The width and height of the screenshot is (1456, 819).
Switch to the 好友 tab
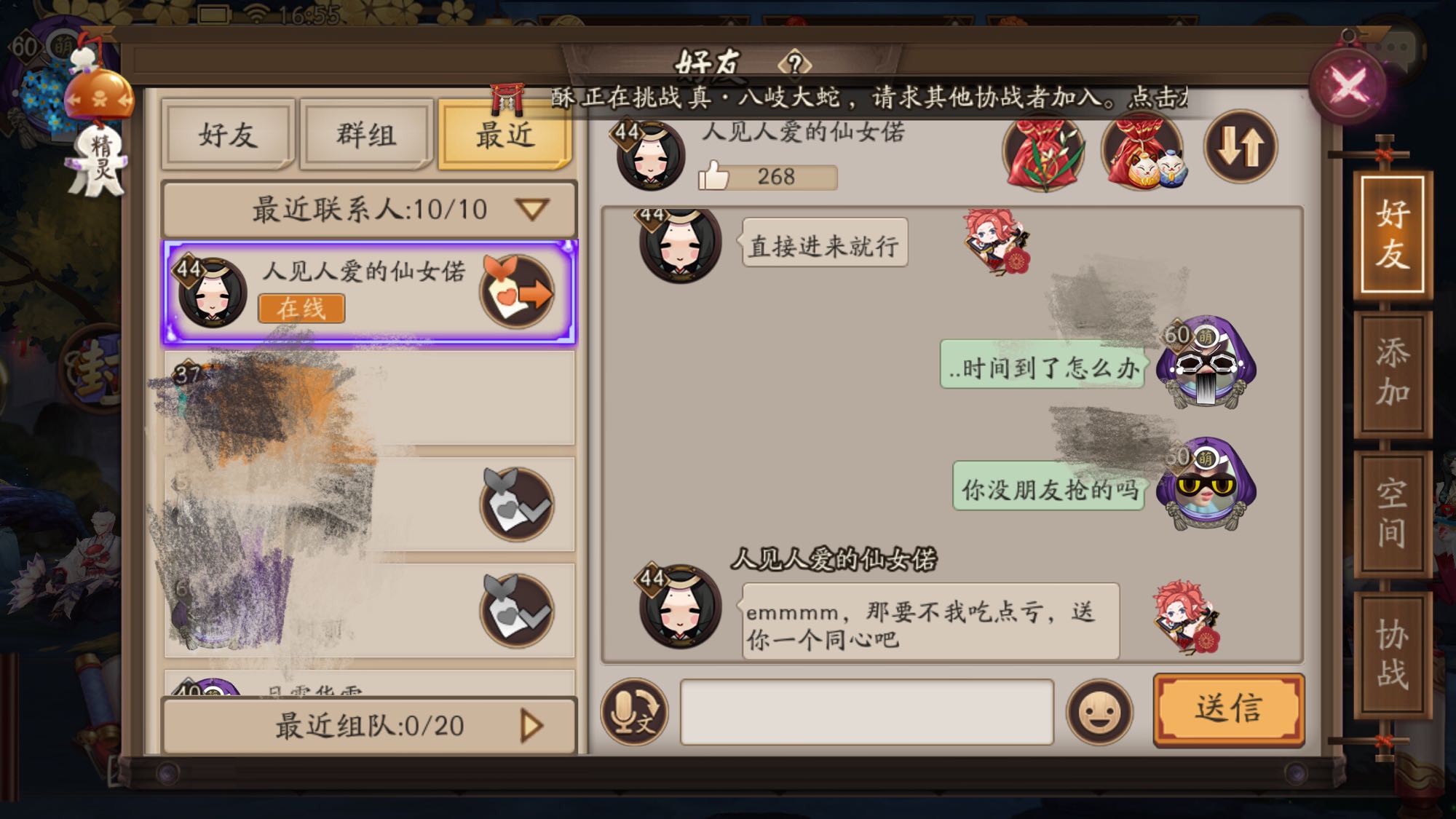pyautogui.click(x=228, y=135)
